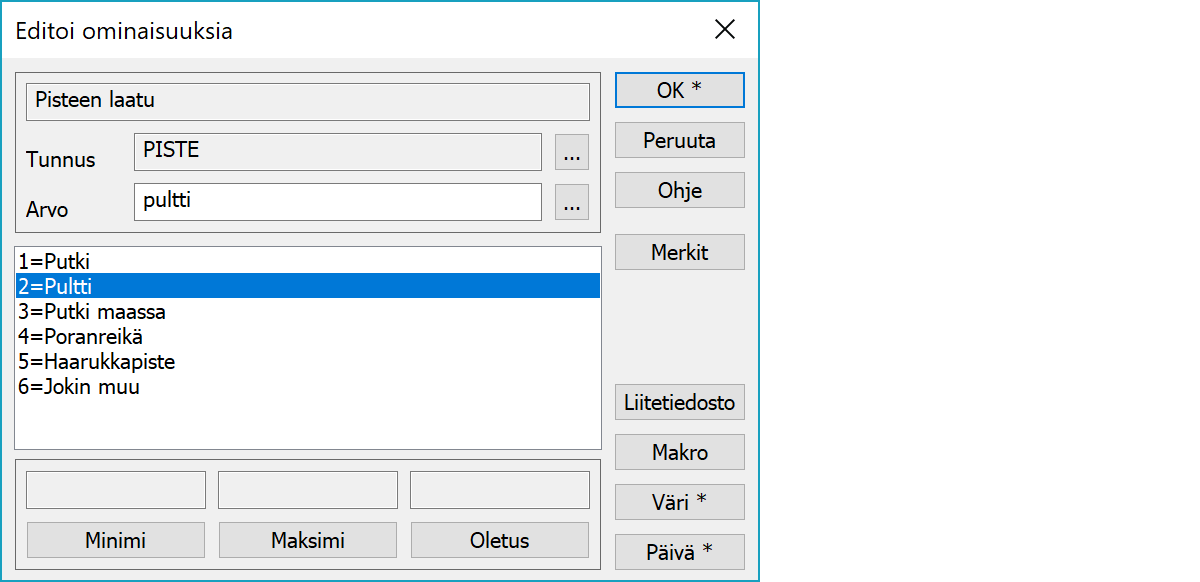Click the Makro button
Viewport: 1200px width, 582px height.
pos(679,452)
